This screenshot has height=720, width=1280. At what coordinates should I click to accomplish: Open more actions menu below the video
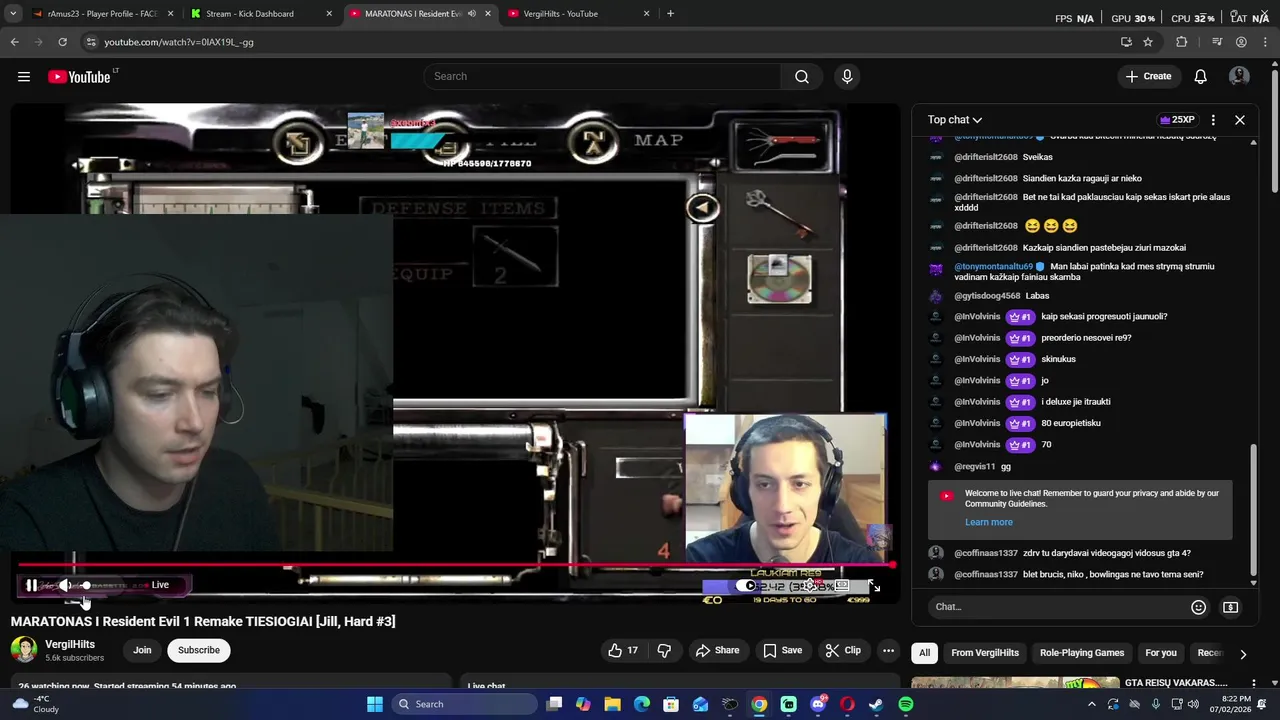[888, 650]
